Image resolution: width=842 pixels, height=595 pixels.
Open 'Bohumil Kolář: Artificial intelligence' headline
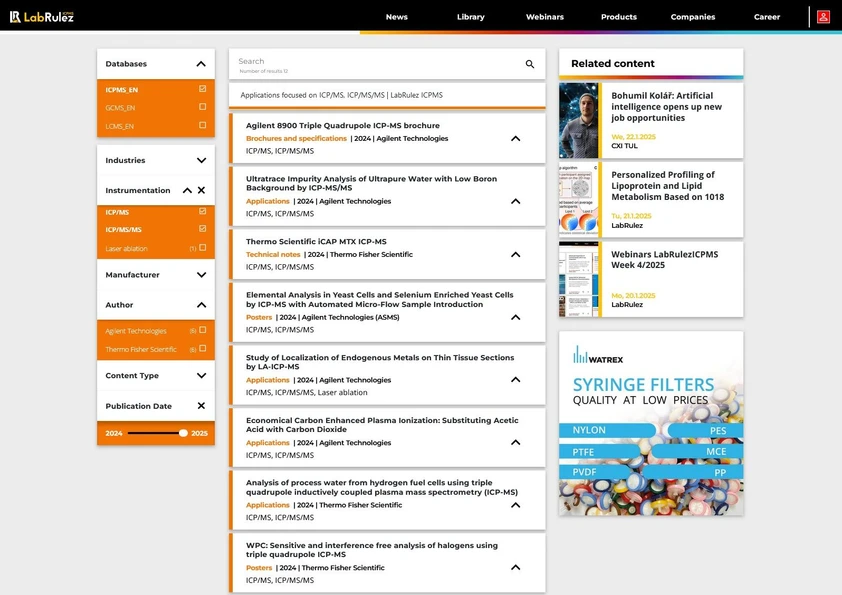[x=666, y=106]
